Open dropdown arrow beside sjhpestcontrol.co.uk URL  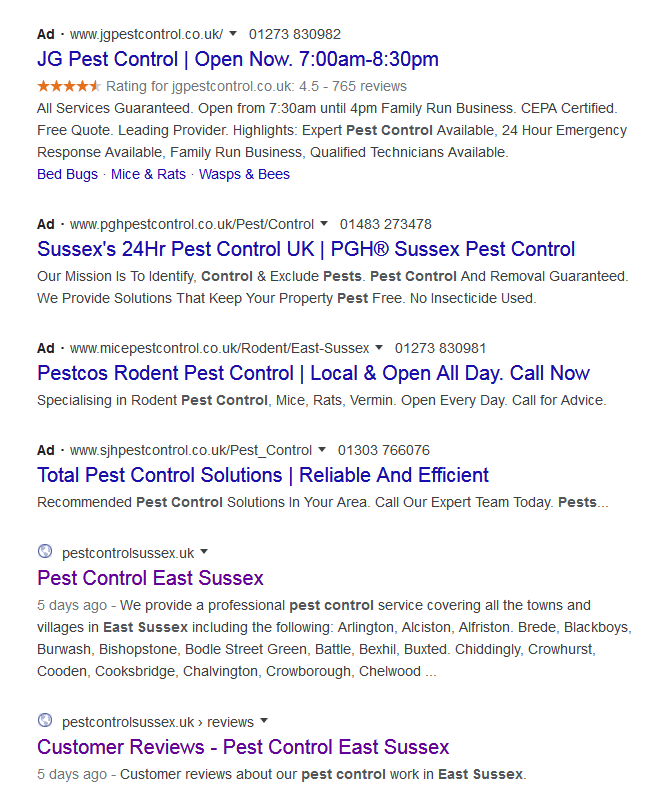point(321,450)
